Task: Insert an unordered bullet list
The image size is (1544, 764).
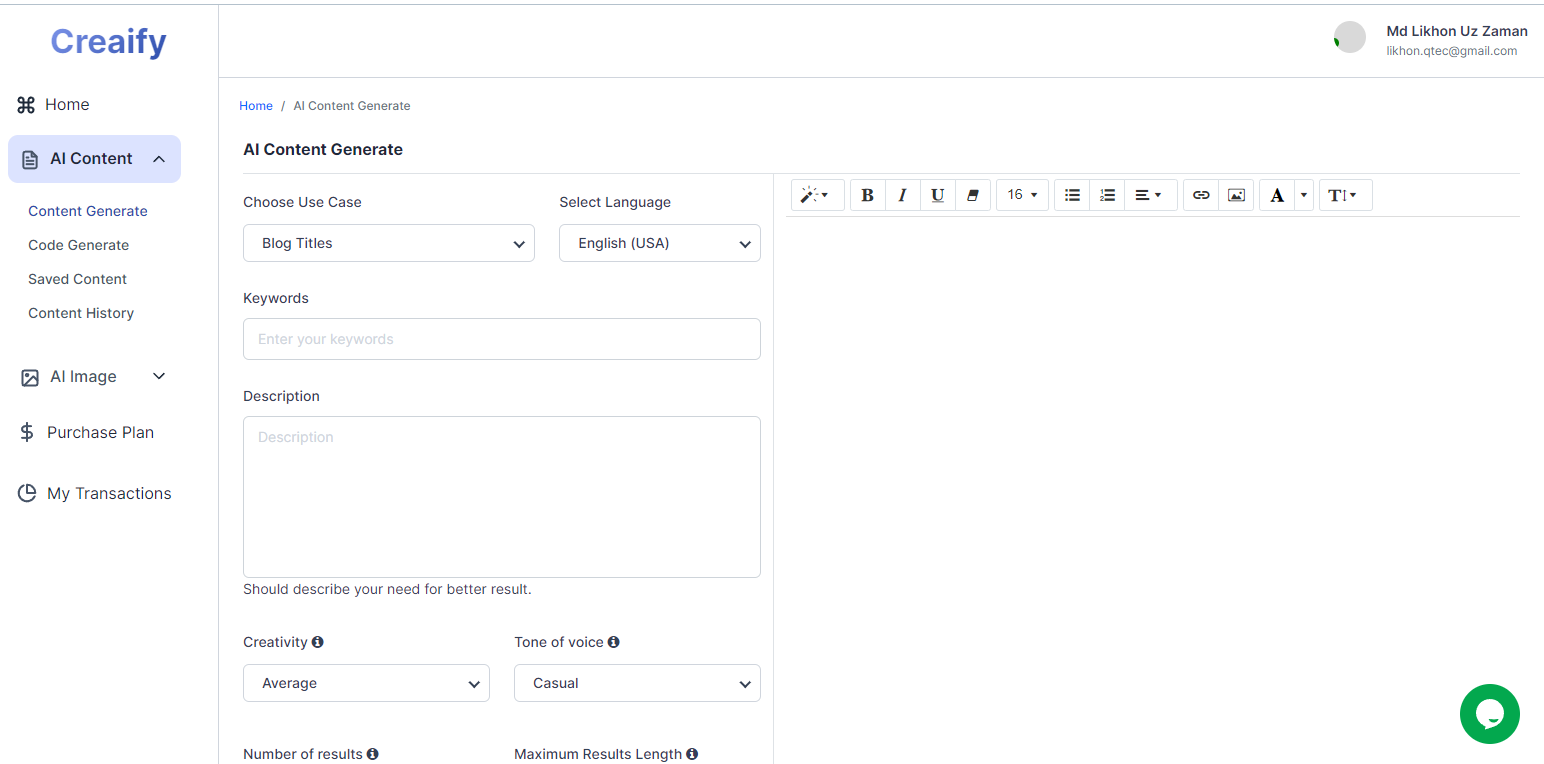Action: 1072,195
